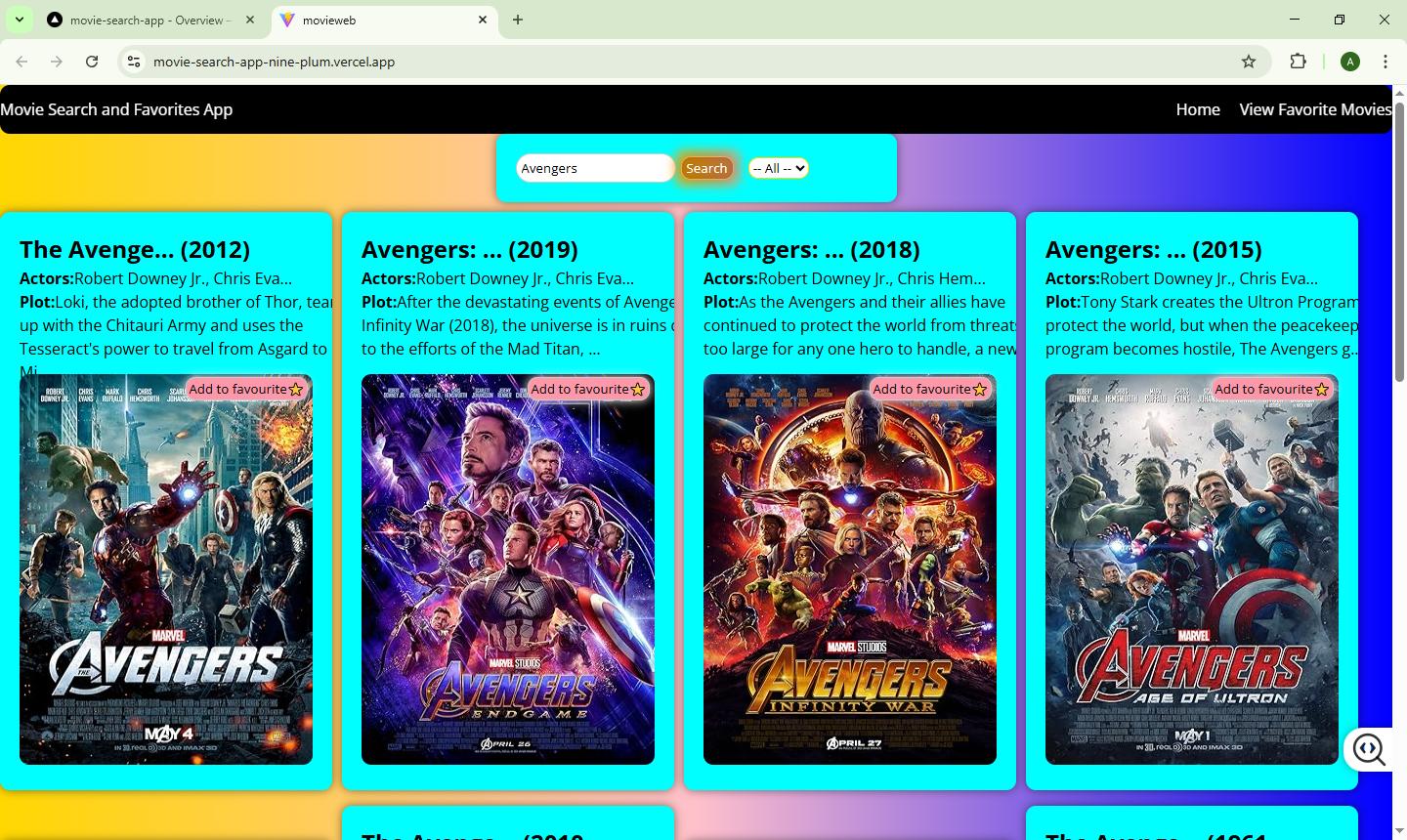This screenshot has width=1407, height=840.
Task: Click actors line of 2018 movie card
Action: (845, 278)
